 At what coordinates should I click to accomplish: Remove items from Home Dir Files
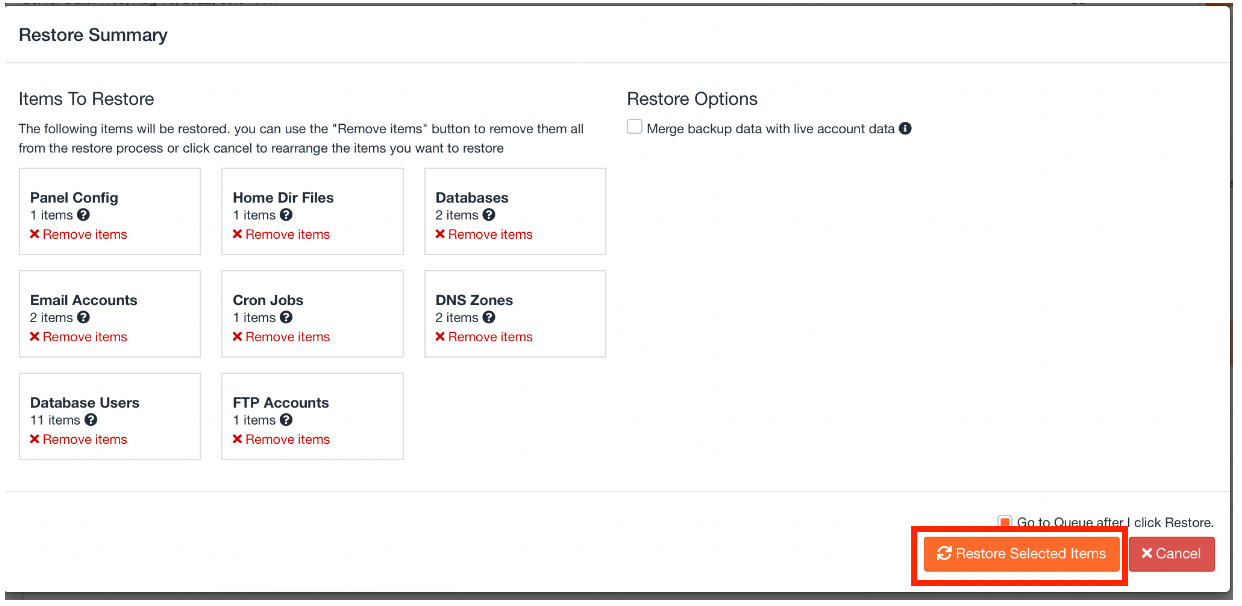tap(282, 235)
